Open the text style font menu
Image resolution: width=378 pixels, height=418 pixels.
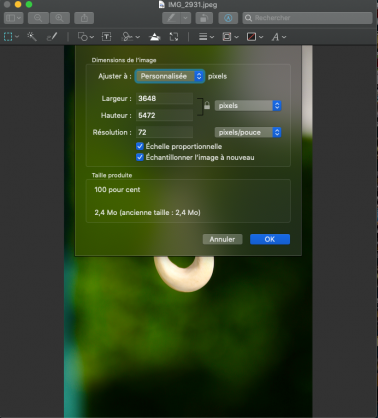[x=279, y=37]
